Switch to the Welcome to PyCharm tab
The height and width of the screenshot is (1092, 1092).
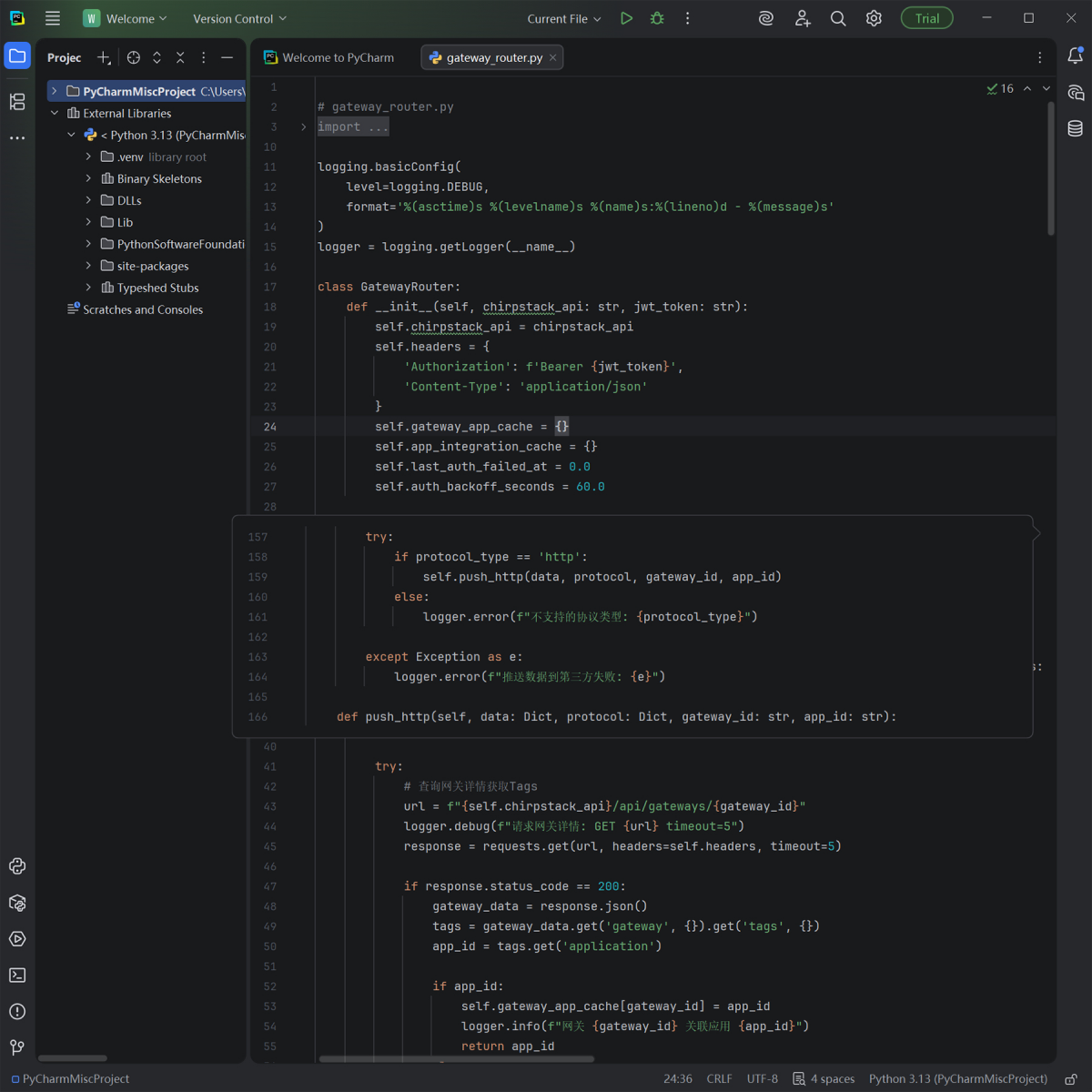point(329,57)
